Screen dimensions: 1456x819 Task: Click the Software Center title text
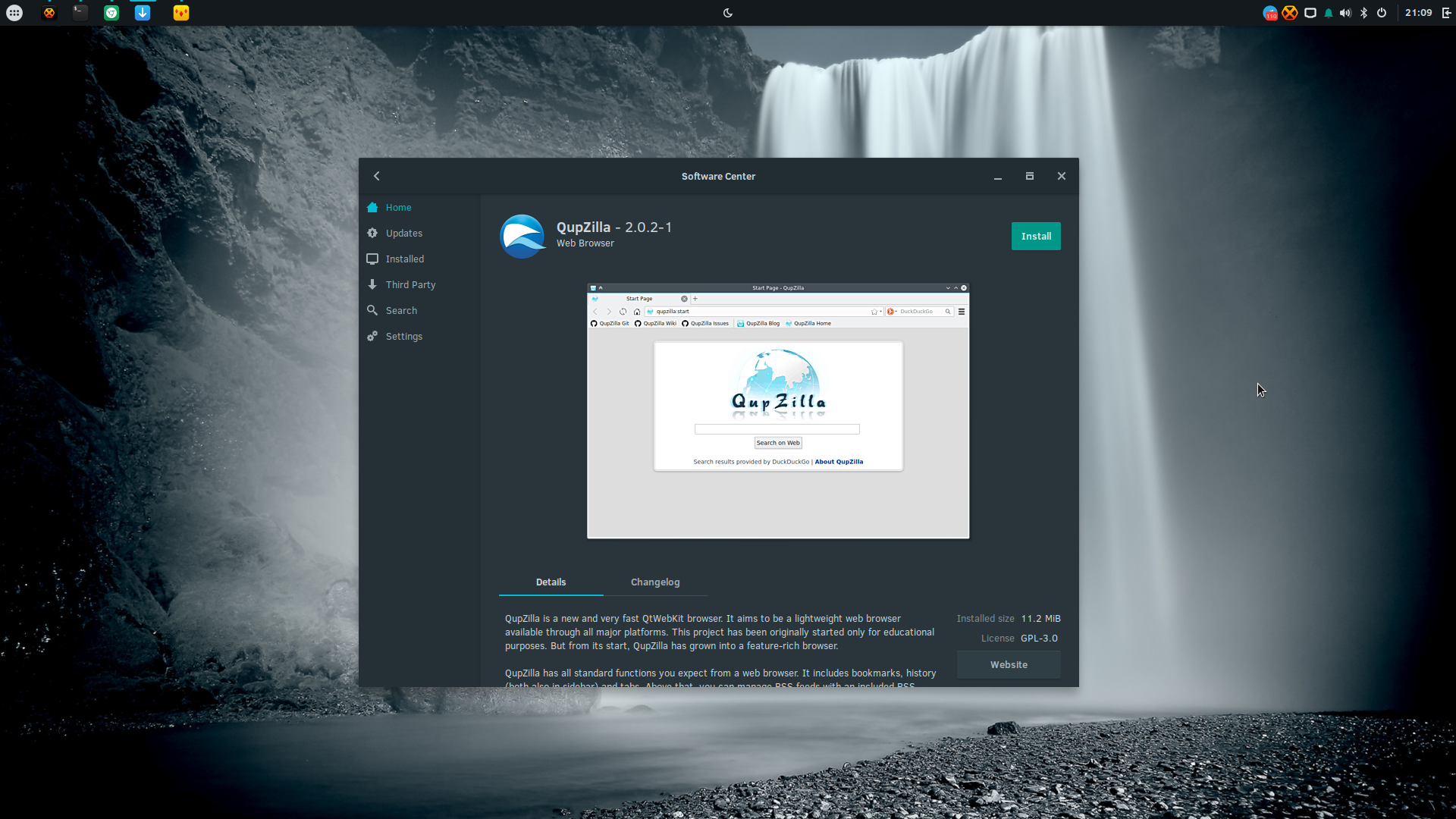pyautogui.click(x=718, y=177)
